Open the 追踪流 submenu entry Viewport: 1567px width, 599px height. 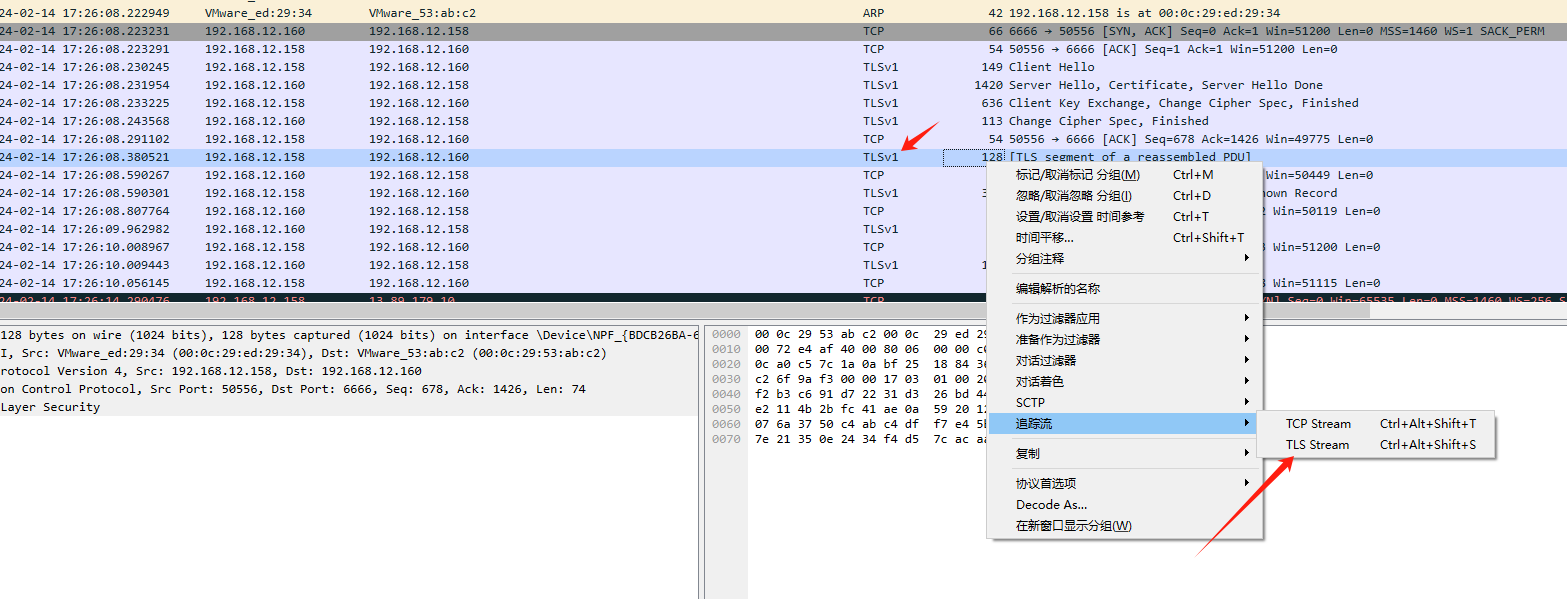pos(1034,424)
